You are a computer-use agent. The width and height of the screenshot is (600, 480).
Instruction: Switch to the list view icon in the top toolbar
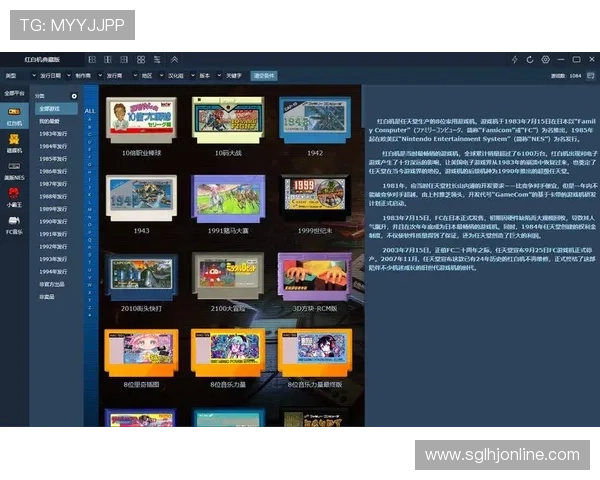pyautogui.click(x=157, y=59)
